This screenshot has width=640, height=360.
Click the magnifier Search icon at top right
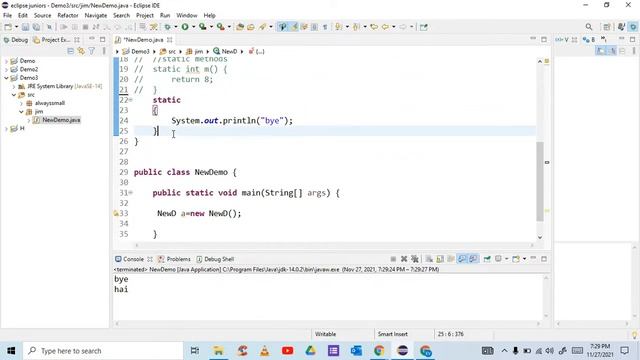pos(589,27)
